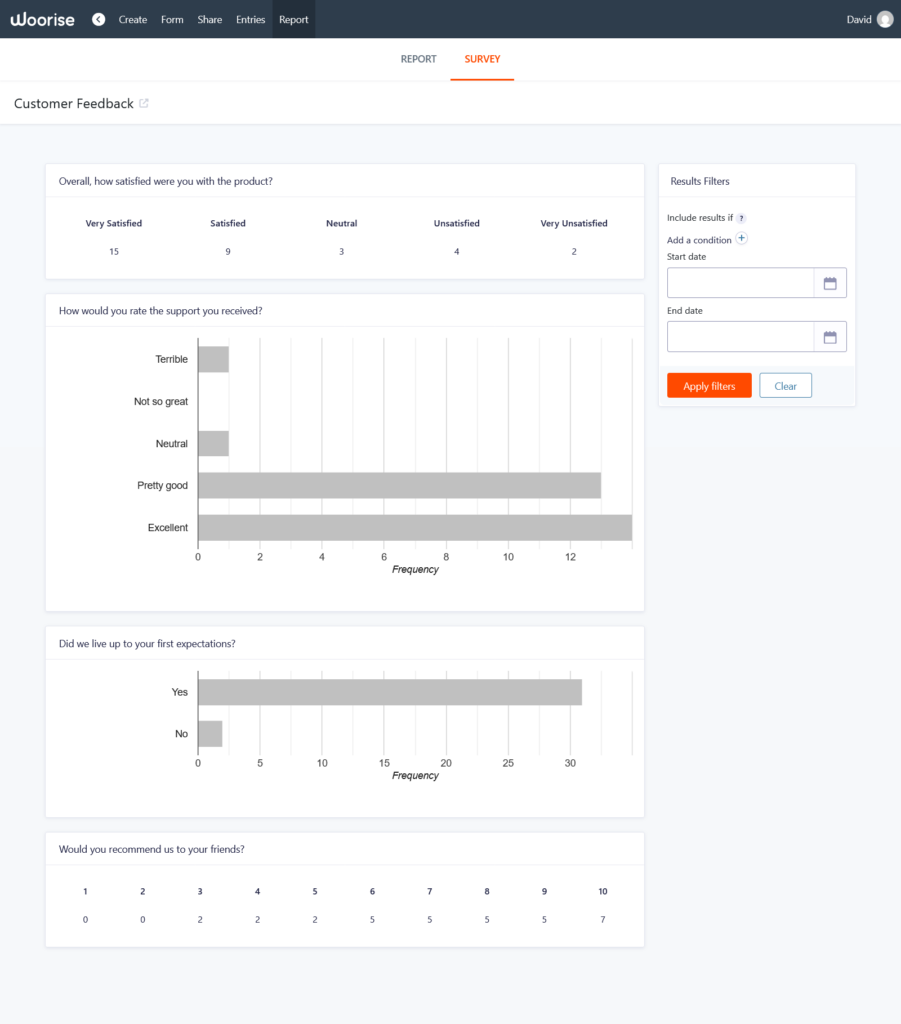
Task: Clear all applied filters
Action: tap(785, 385)
